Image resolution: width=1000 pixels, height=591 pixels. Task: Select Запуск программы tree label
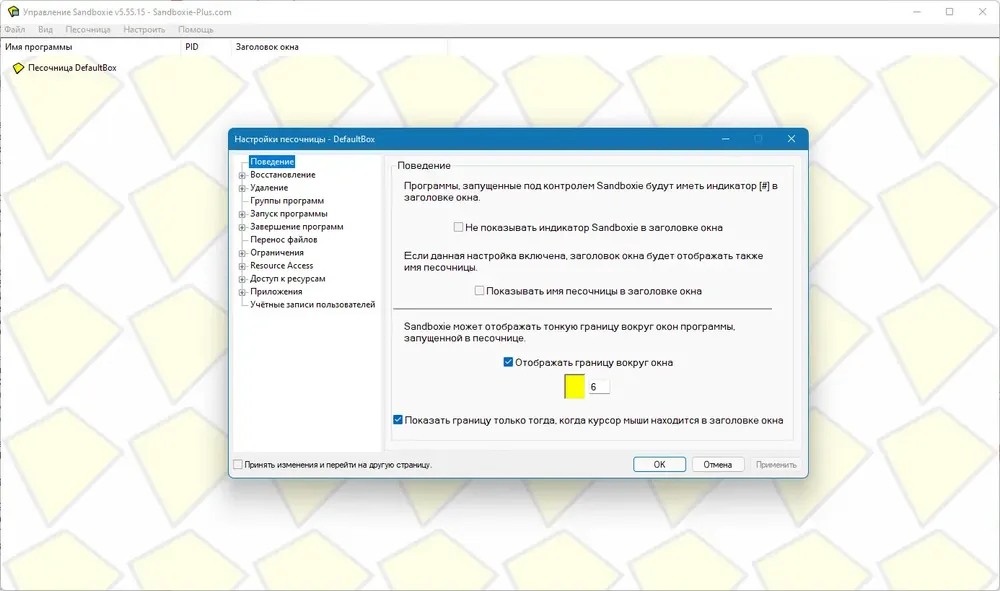288,214
